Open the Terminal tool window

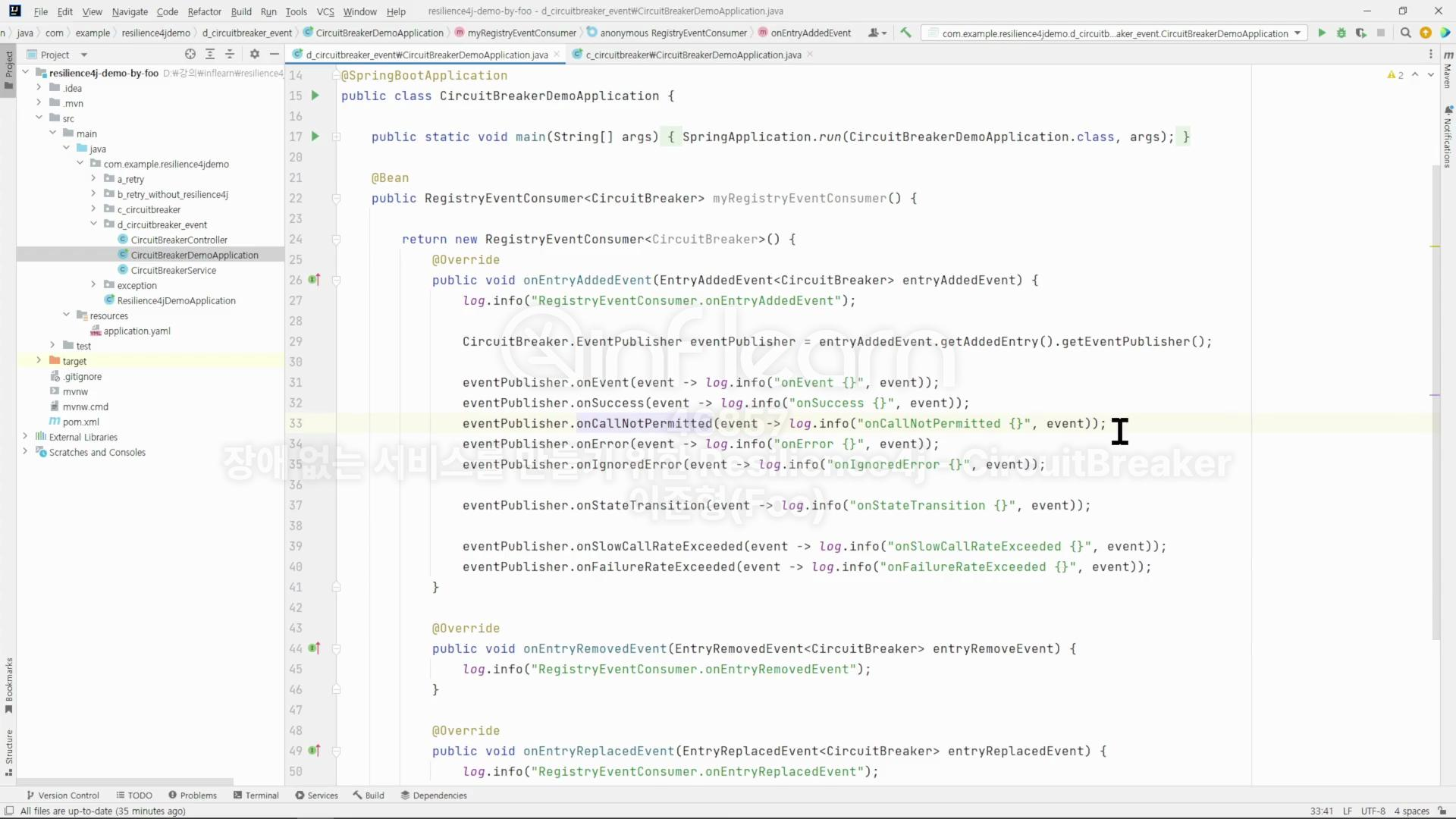coord(256,795)
